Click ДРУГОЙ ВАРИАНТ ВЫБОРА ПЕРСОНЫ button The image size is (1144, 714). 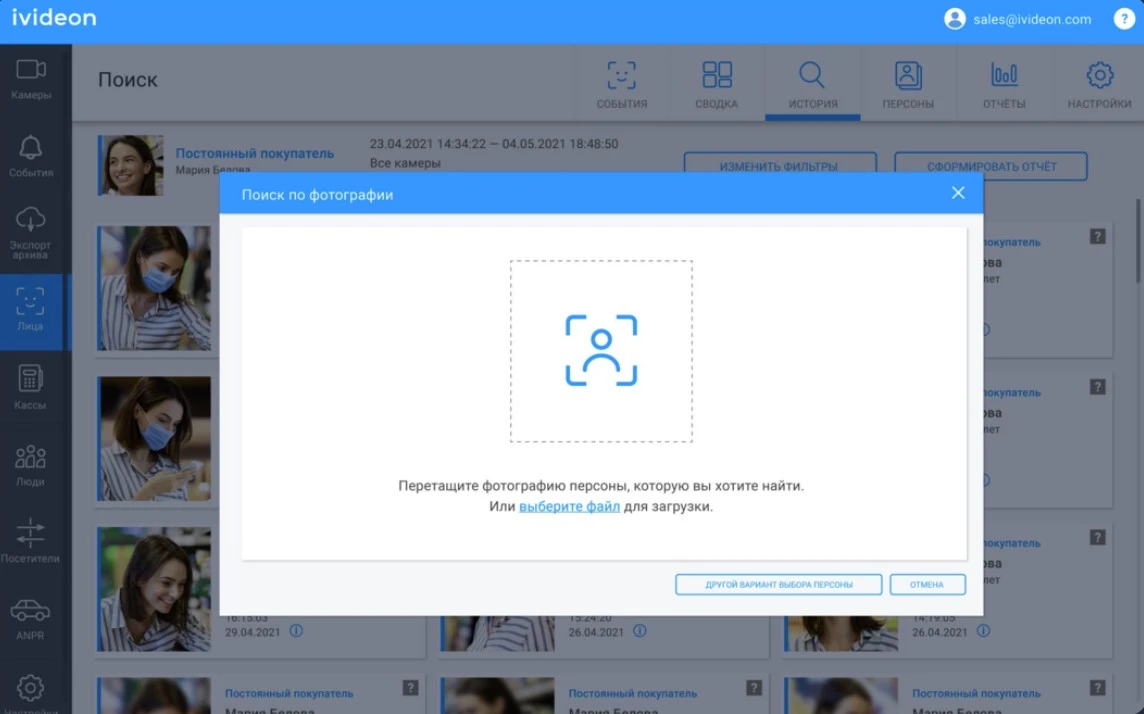click(778, 584)
